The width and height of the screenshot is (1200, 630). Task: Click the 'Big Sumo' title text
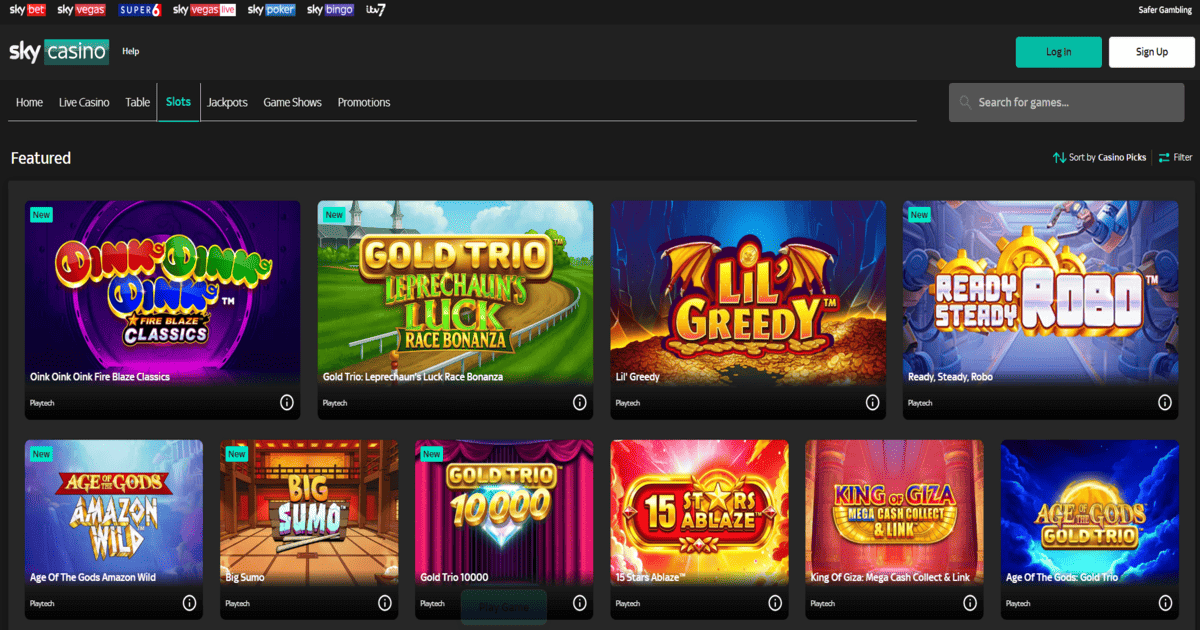(x=245, y=577)
